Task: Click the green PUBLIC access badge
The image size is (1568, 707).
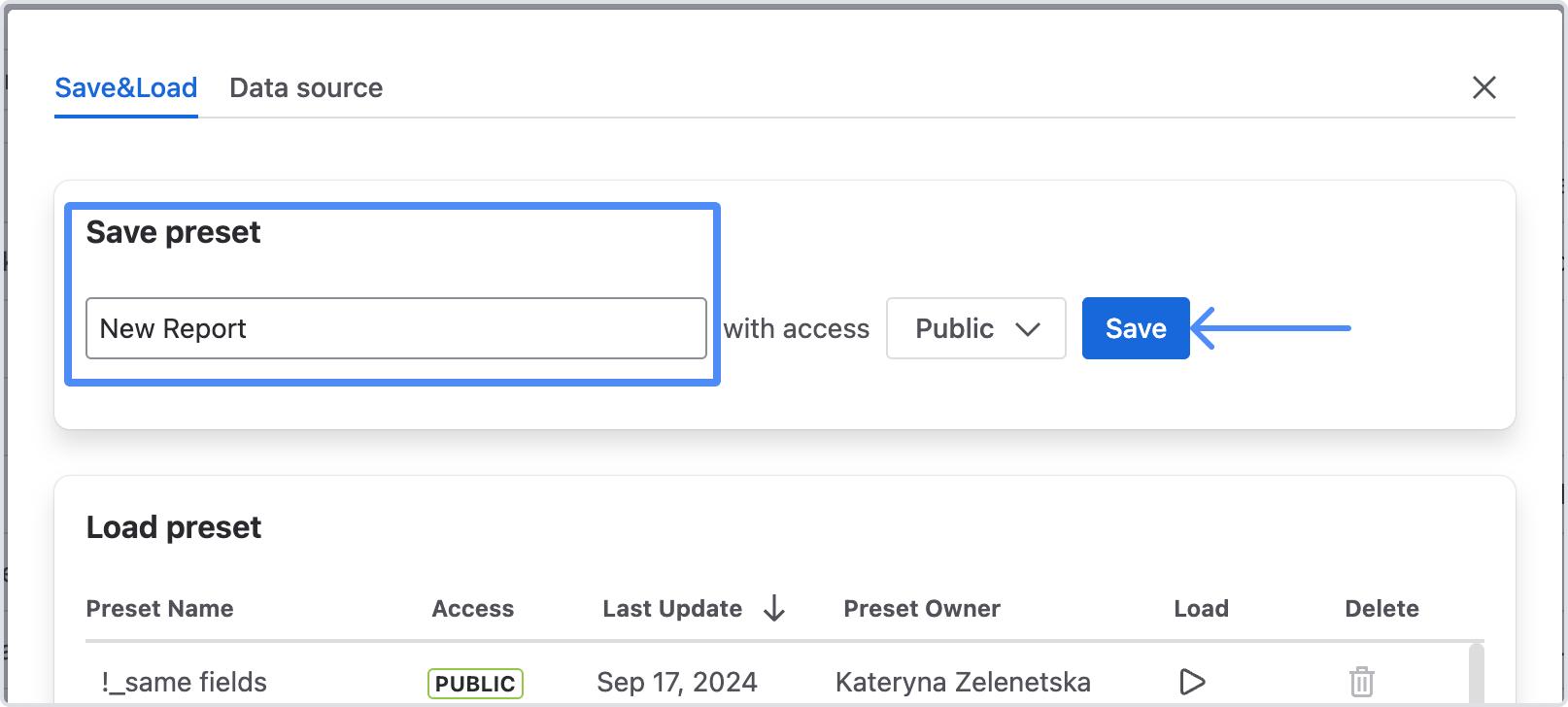Action: click(x=475, y=684)
